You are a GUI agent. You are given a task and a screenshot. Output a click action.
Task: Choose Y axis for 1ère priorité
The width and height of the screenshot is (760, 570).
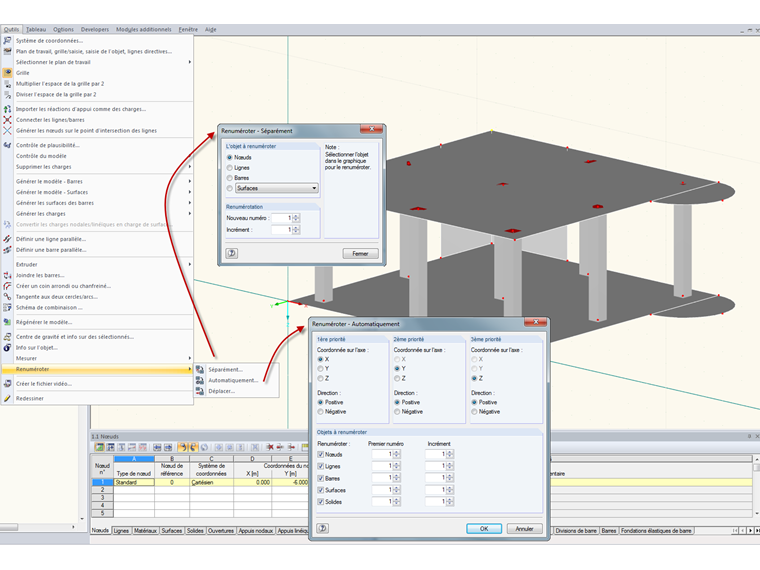coord(320,369)
